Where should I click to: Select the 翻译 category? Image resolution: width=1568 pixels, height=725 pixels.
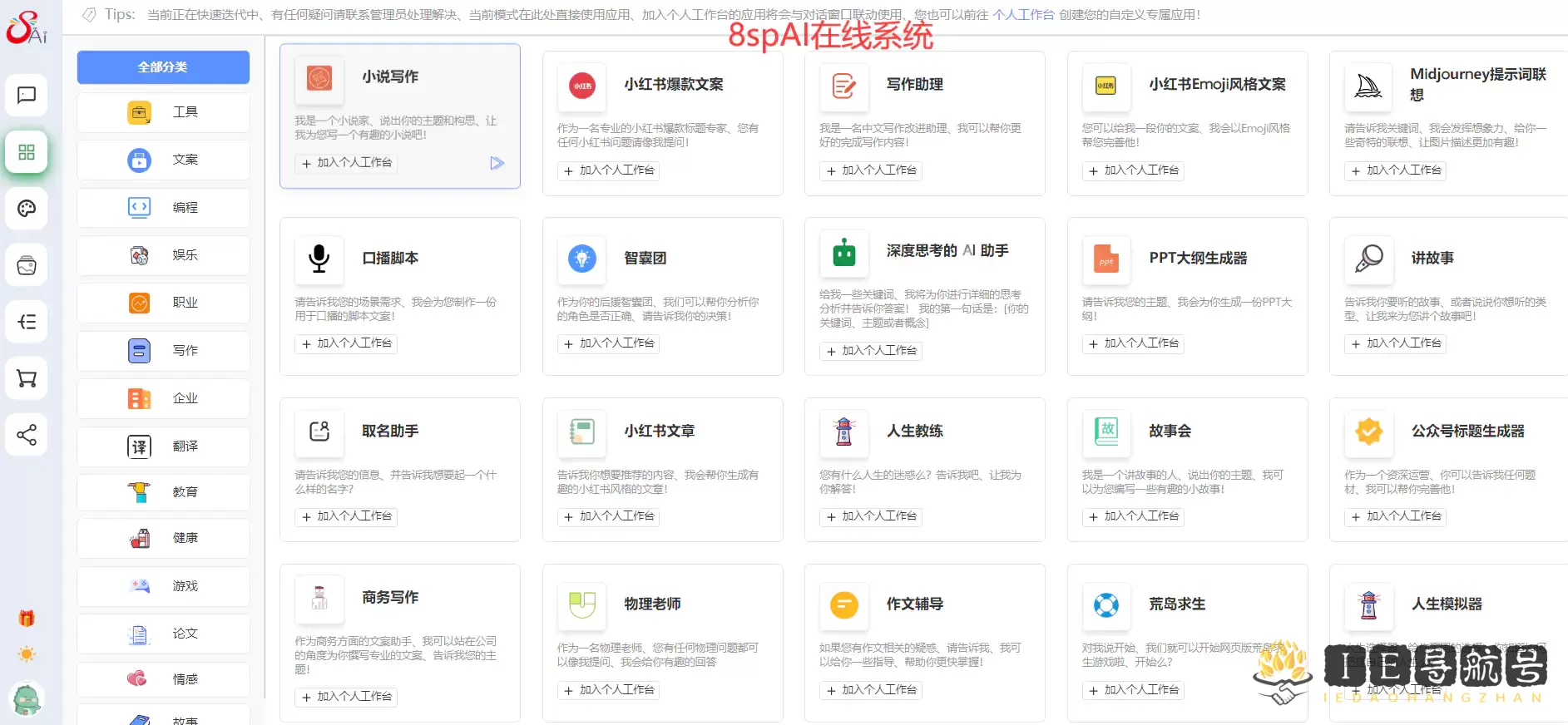click(x=163, y=446)
